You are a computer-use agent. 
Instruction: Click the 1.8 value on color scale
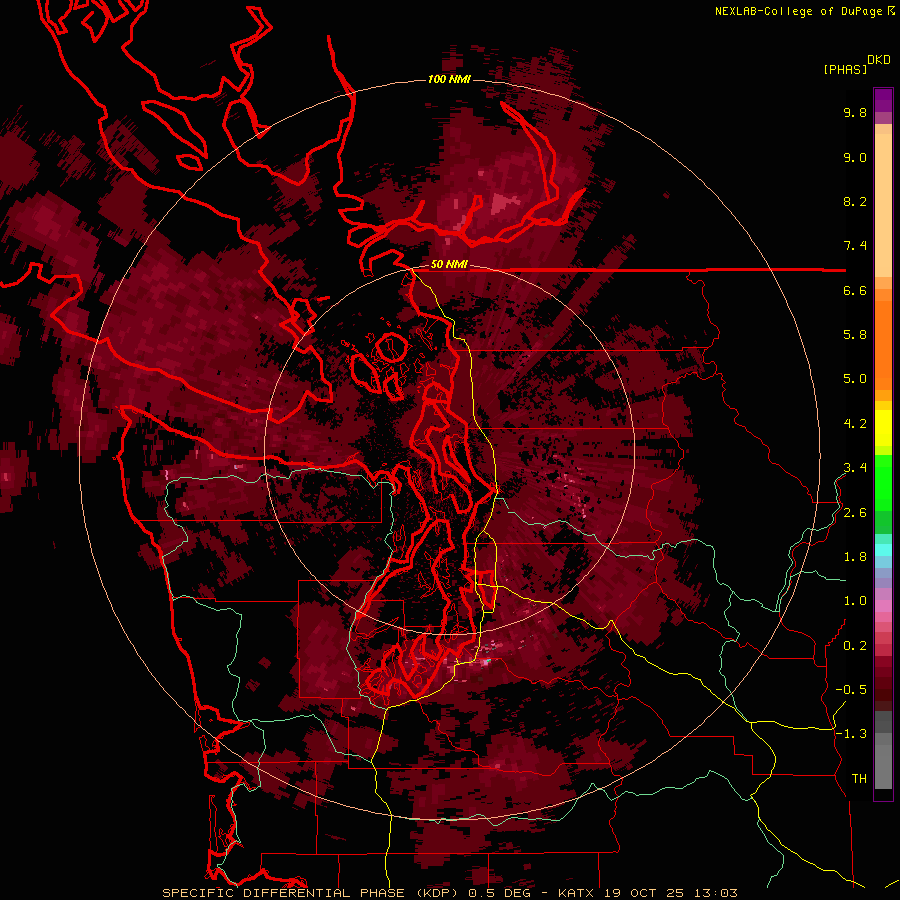855,557
